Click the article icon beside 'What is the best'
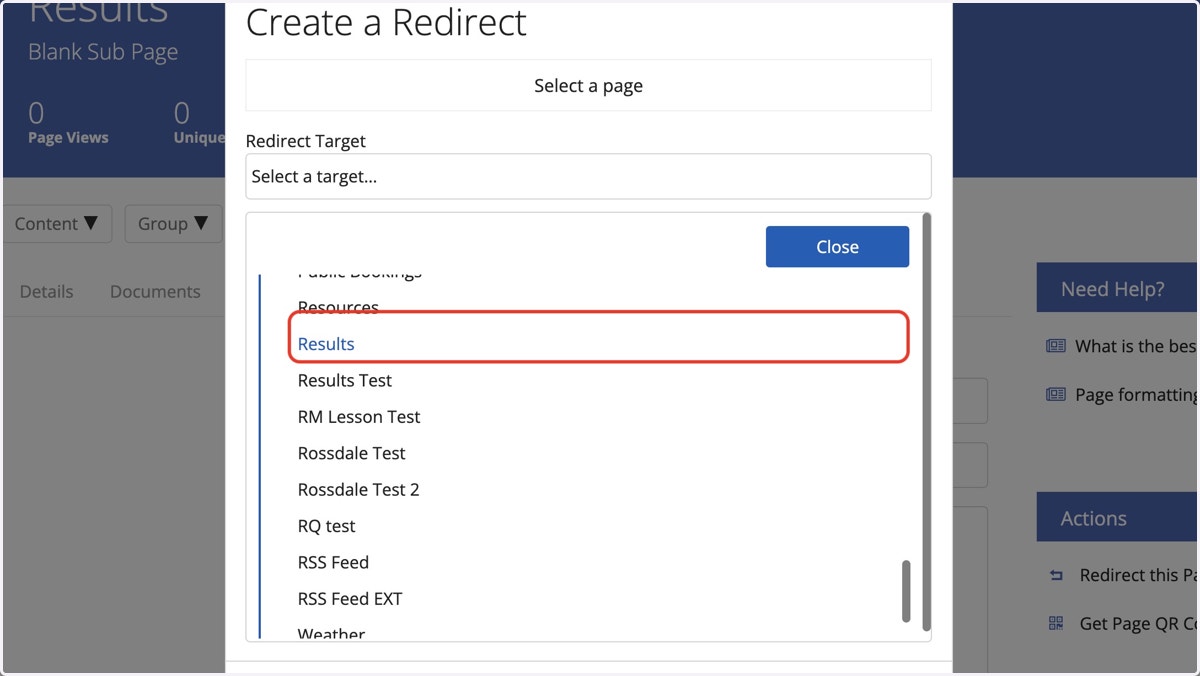 [x=1056, y=346]
